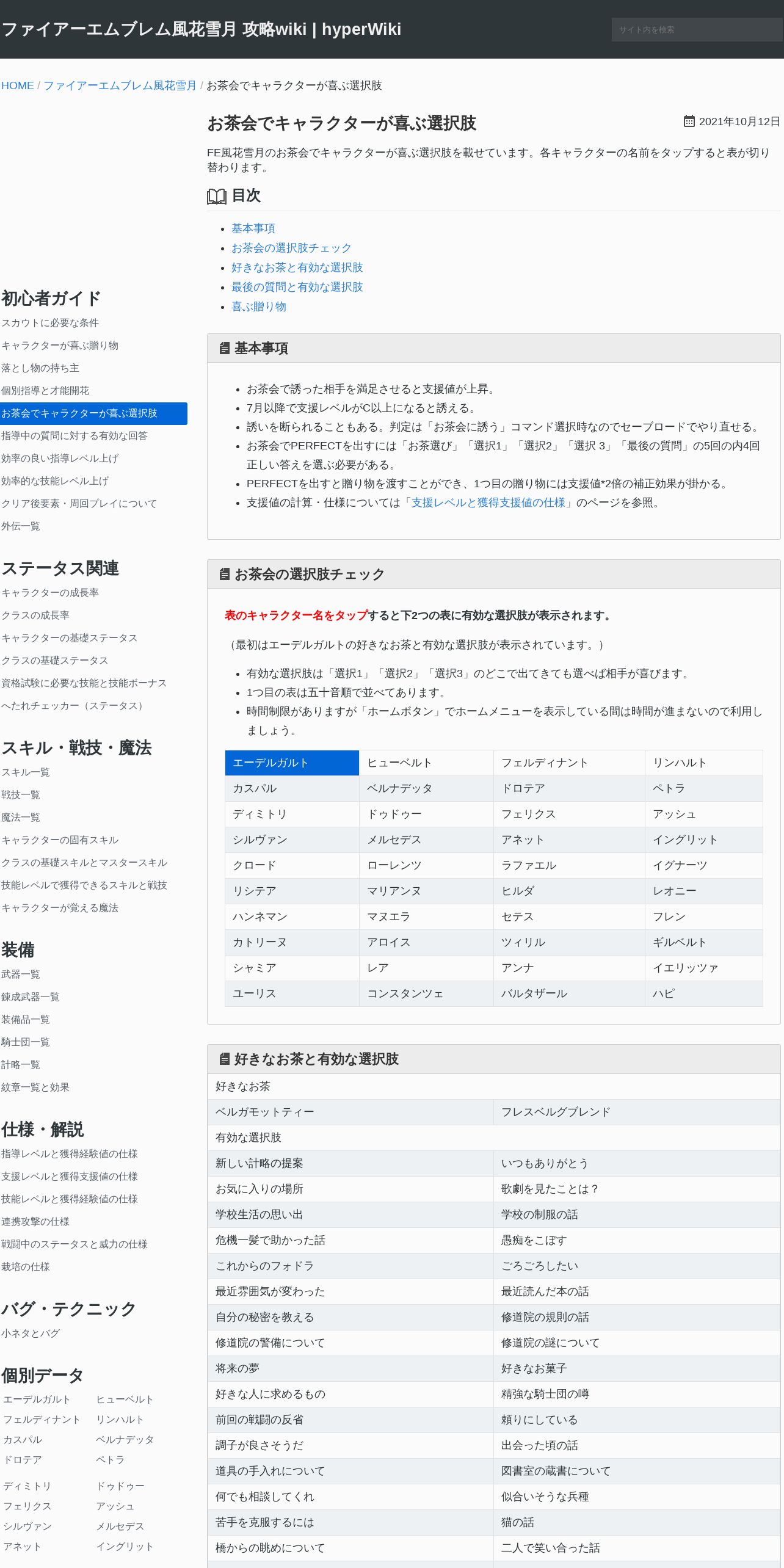Viewport: 784px width, 1568px height.
Task: Select ヒューベルト in the character table
Action: tap(426, 763)
